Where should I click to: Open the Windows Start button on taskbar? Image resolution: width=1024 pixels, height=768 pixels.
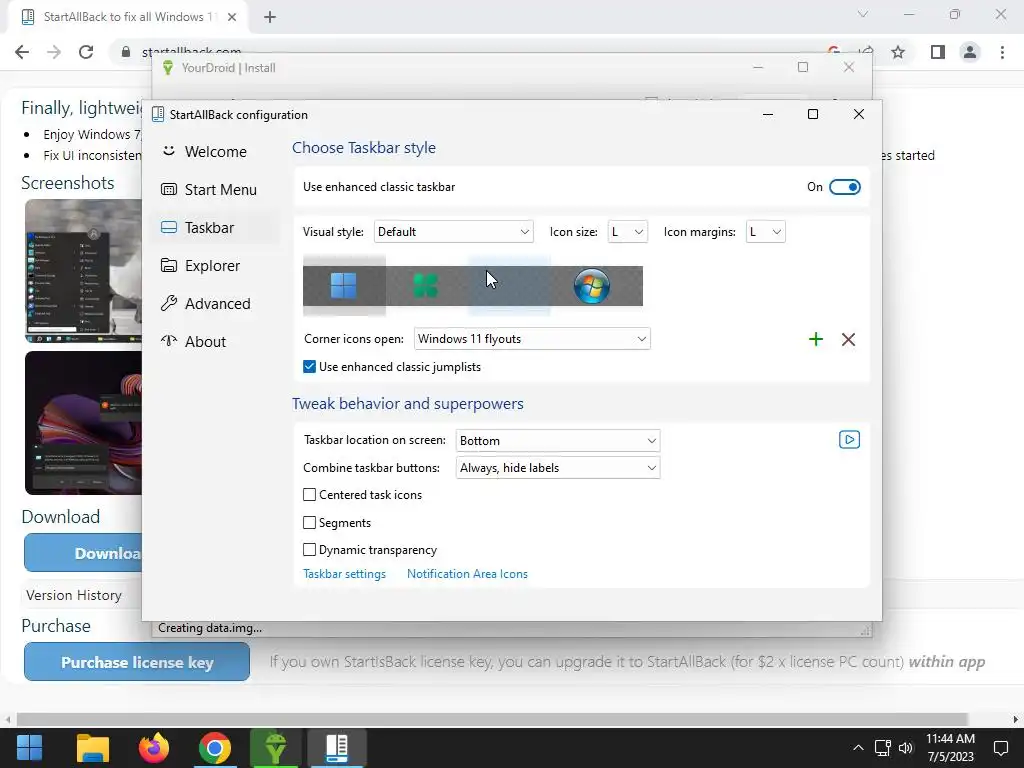(x=29, y=748)
